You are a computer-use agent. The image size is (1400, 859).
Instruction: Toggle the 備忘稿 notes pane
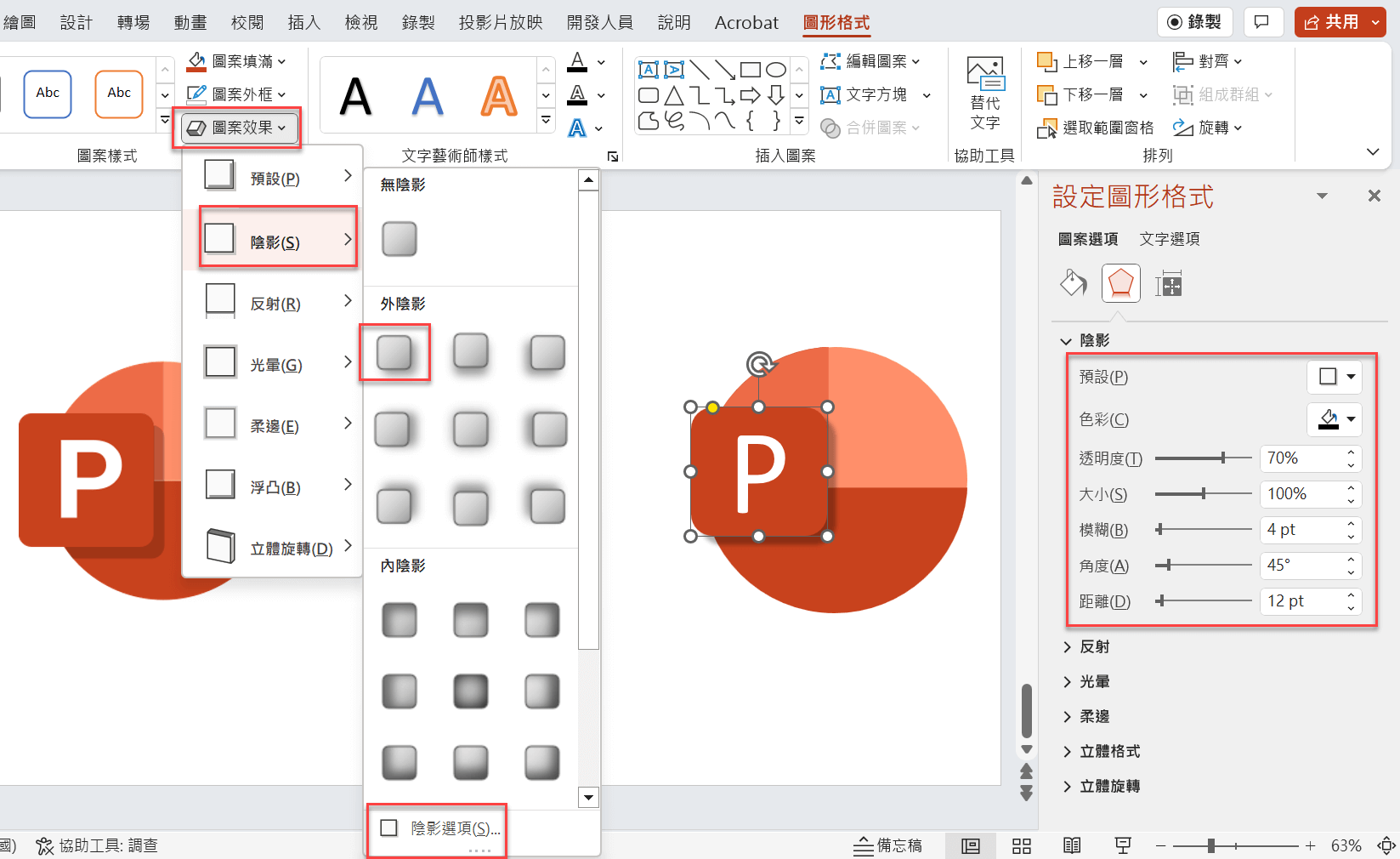tap(888, 845)
